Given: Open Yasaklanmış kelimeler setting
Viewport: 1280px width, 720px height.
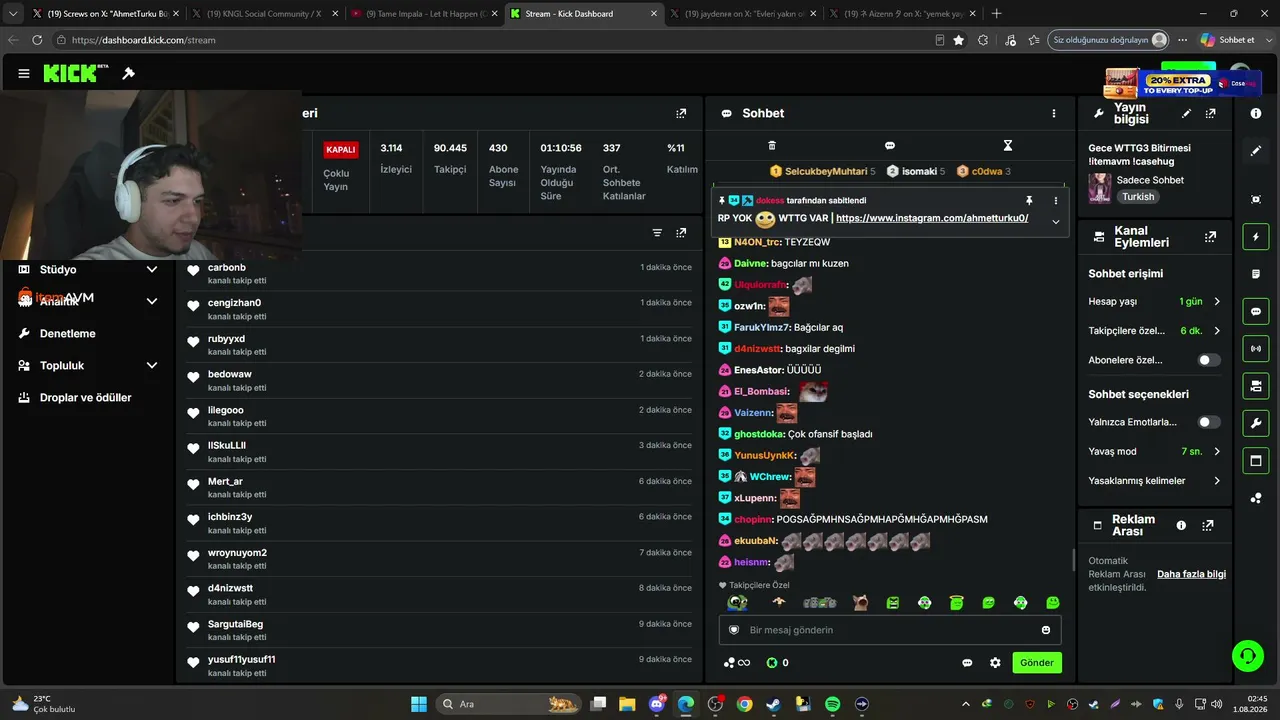Looking at the screenshot, I should [1154, 481].
